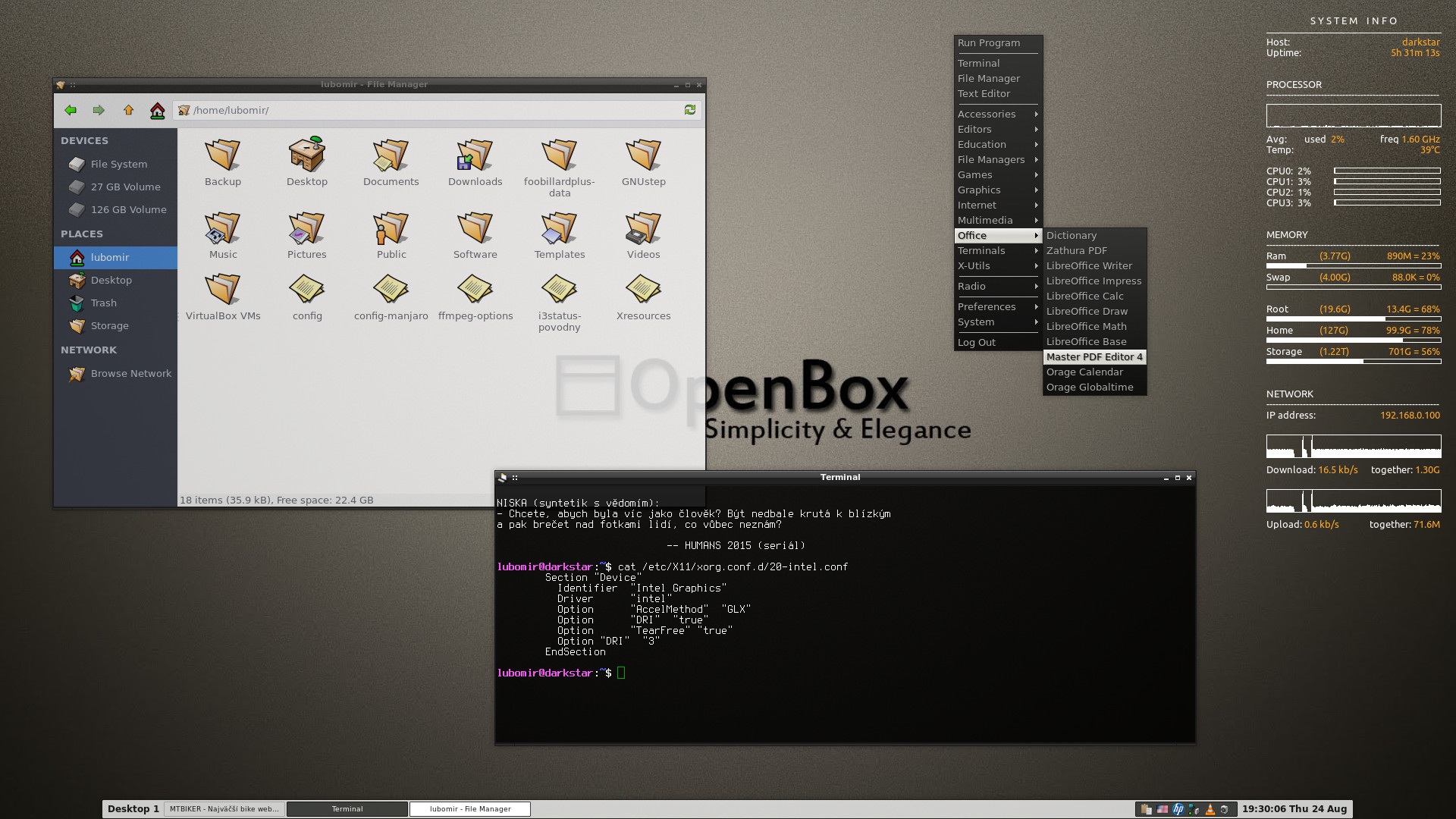This screenshot has width=1456, height=819.
Task: Open the Pictures folder
Action: tap(307, 235)
